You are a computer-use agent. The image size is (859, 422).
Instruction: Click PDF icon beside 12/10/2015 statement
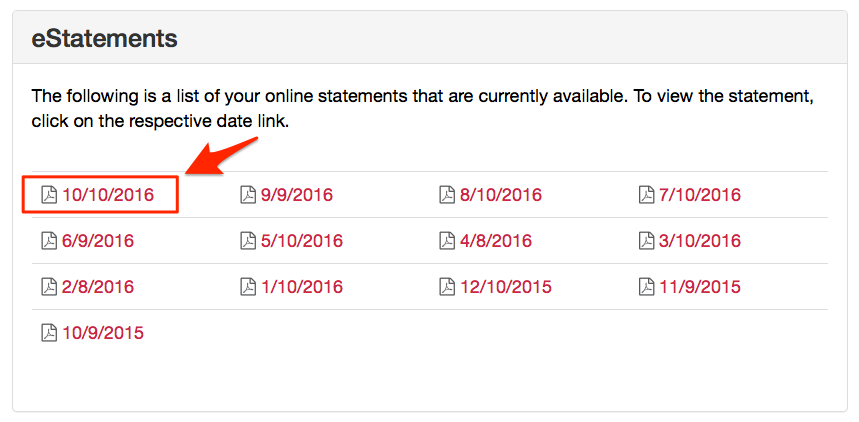[447, 287]
